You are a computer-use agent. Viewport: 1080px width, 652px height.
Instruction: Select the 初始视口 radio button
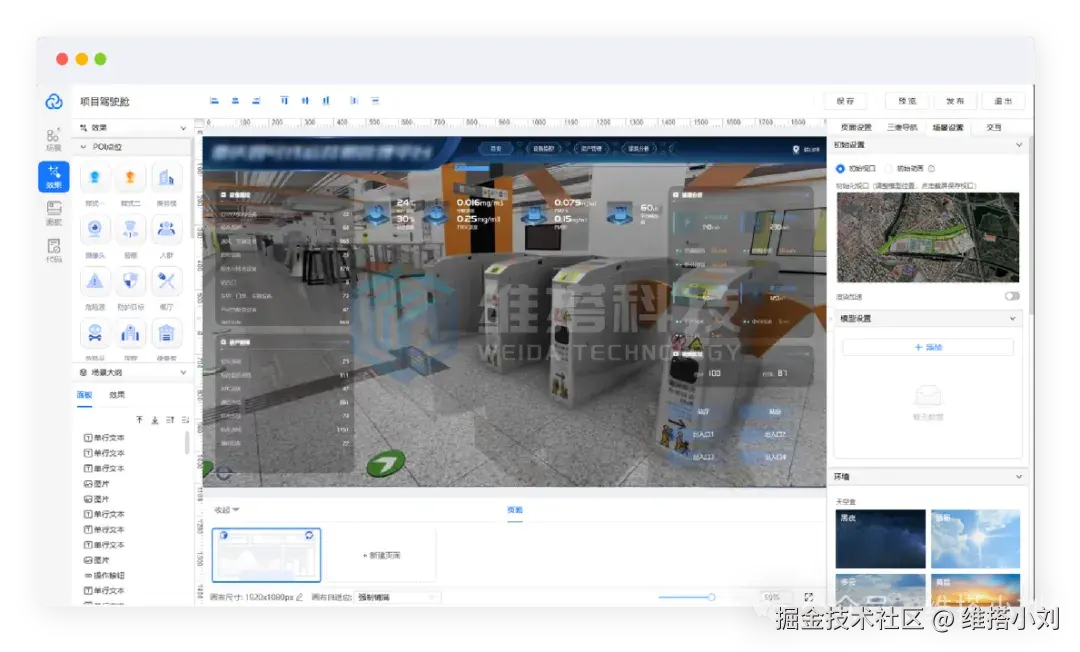[x=840, y=169]
